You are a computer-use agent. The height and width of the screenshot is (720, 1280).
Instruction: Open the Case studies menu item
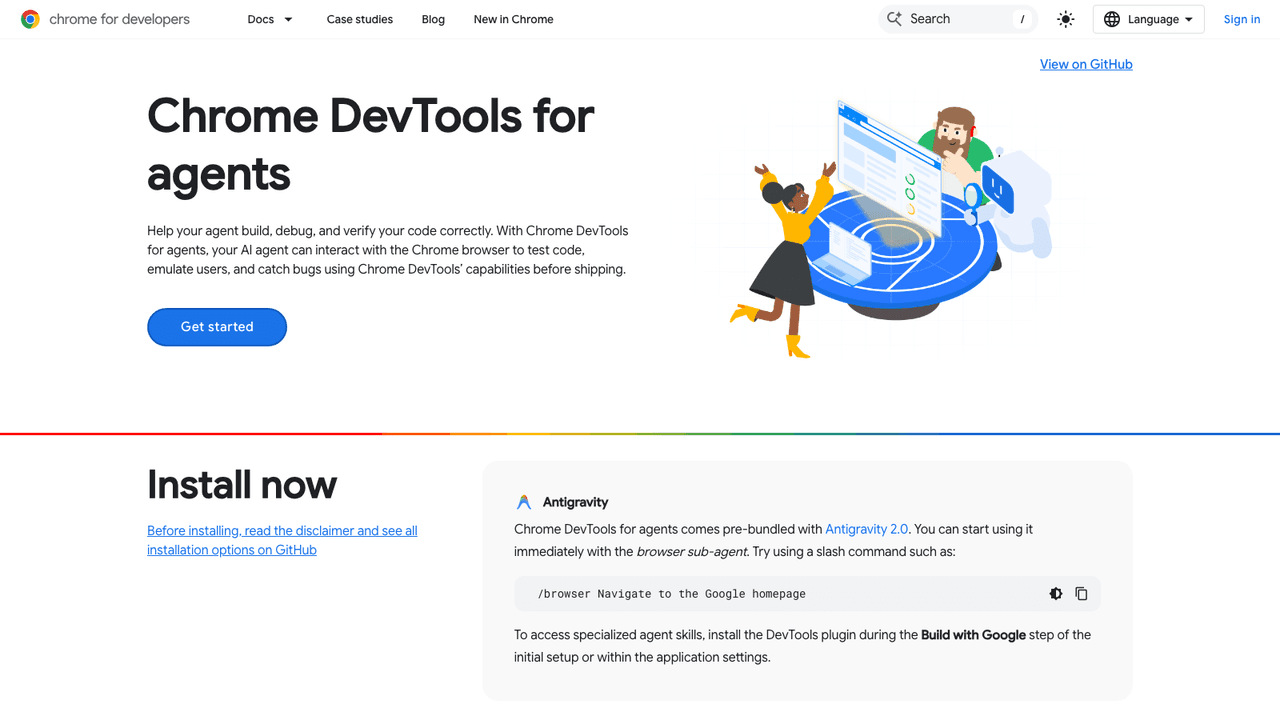coord(360,19)
